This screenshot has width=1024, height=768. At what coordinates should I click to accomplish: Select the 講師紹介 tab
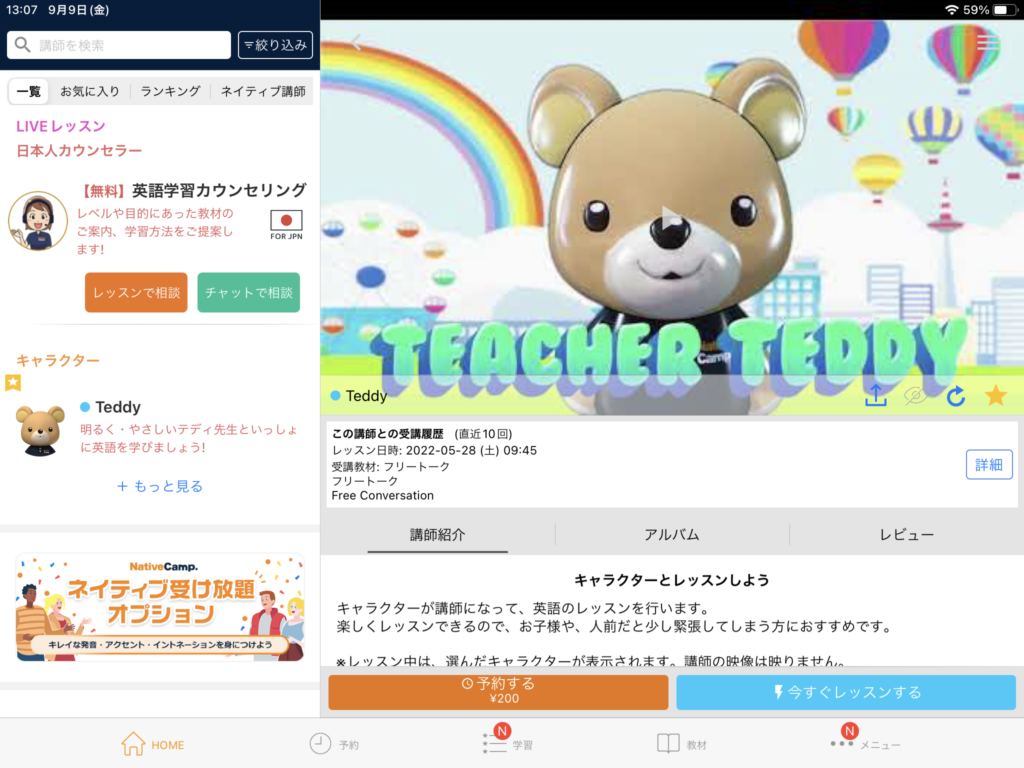[x=438, y=535]
